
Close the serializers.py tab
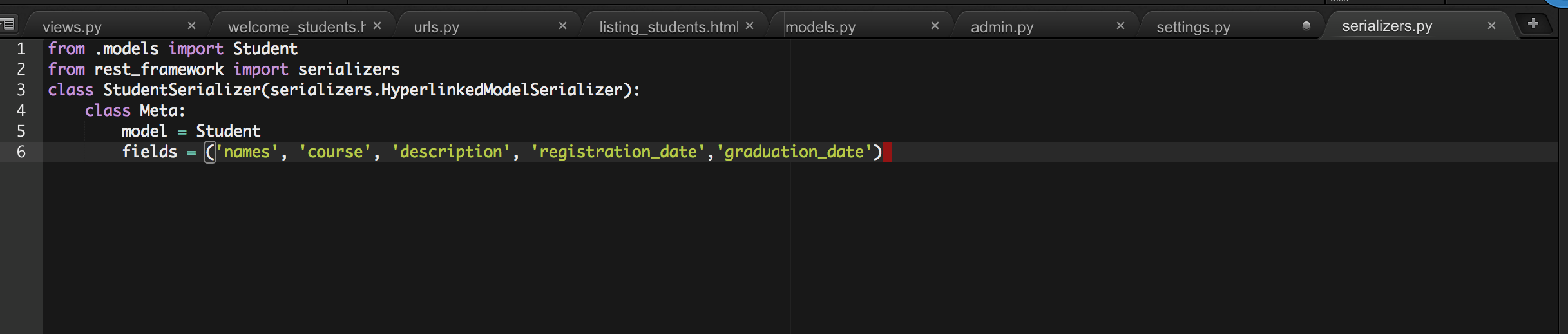tap(1491, 26)
